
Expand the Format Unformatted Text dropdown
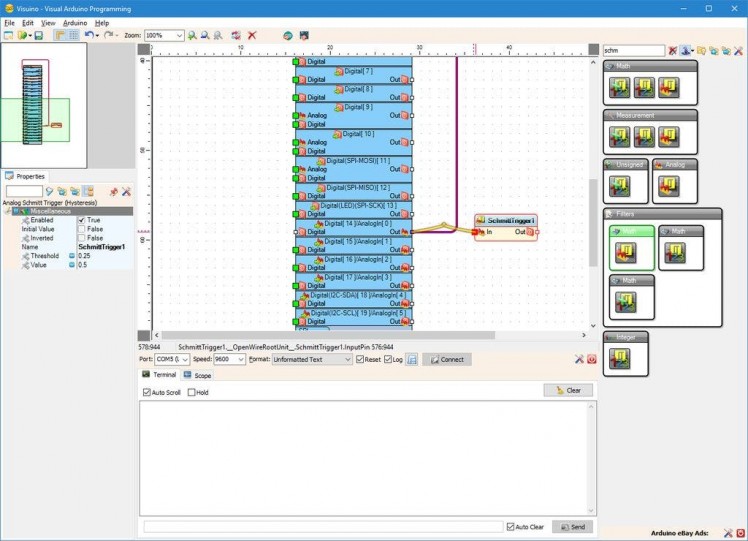347,359
